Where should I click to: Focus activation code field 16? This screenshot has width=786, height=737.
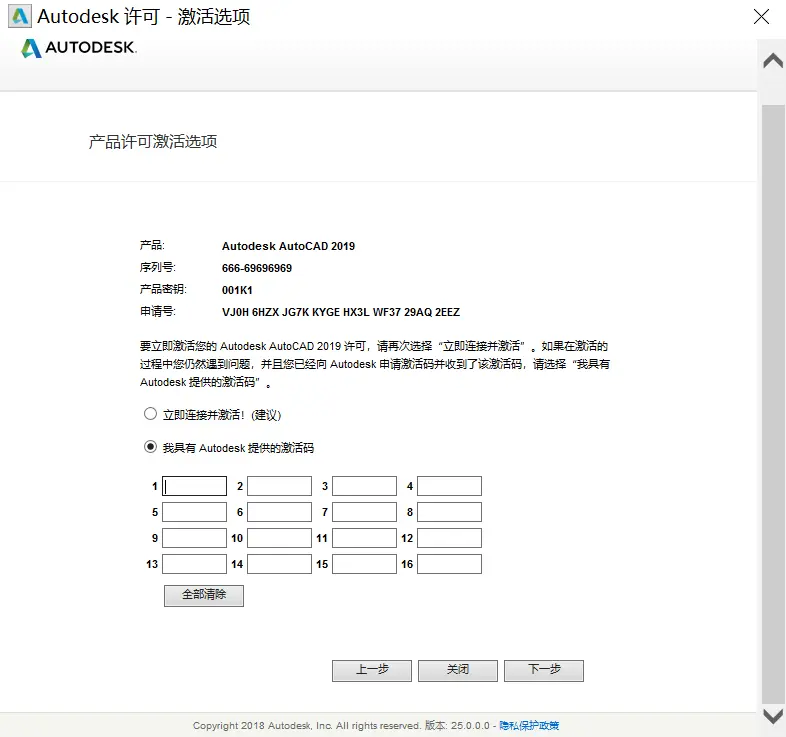tap(449, 564)
